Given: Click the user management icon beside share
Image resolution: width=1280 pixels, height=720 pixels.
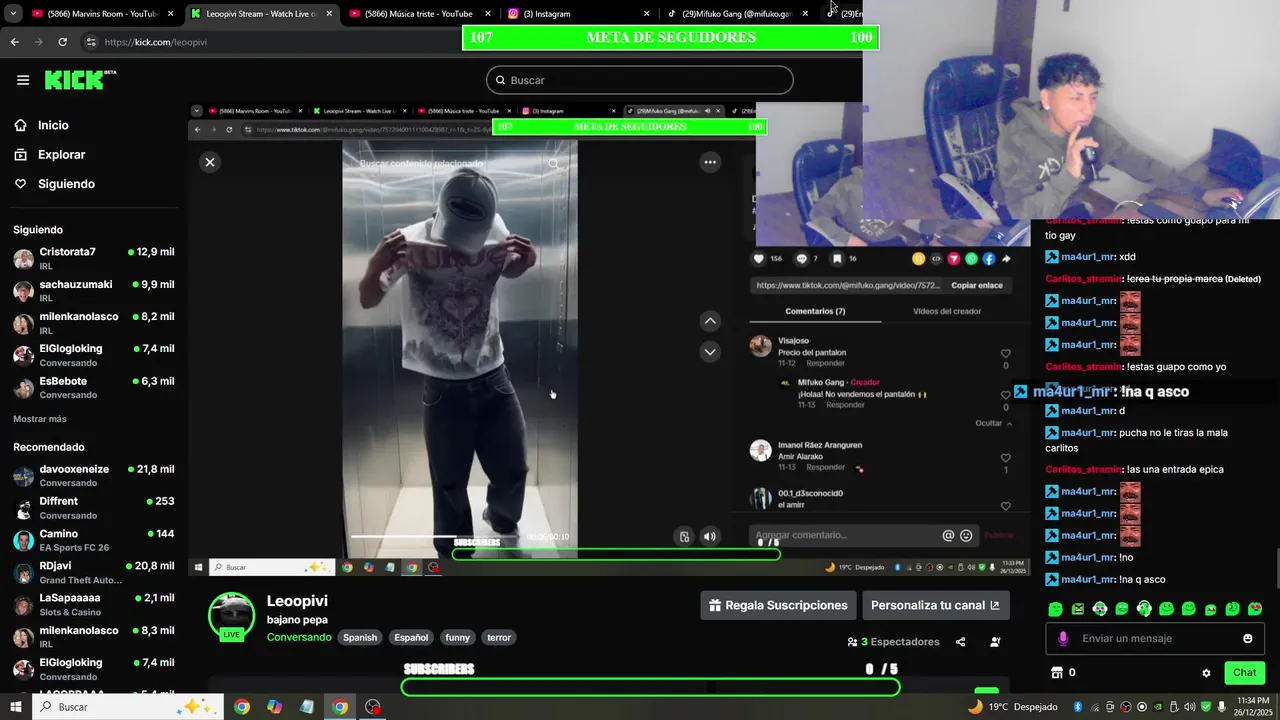Looking at the screenshot, I should click(x=995, y=642).
